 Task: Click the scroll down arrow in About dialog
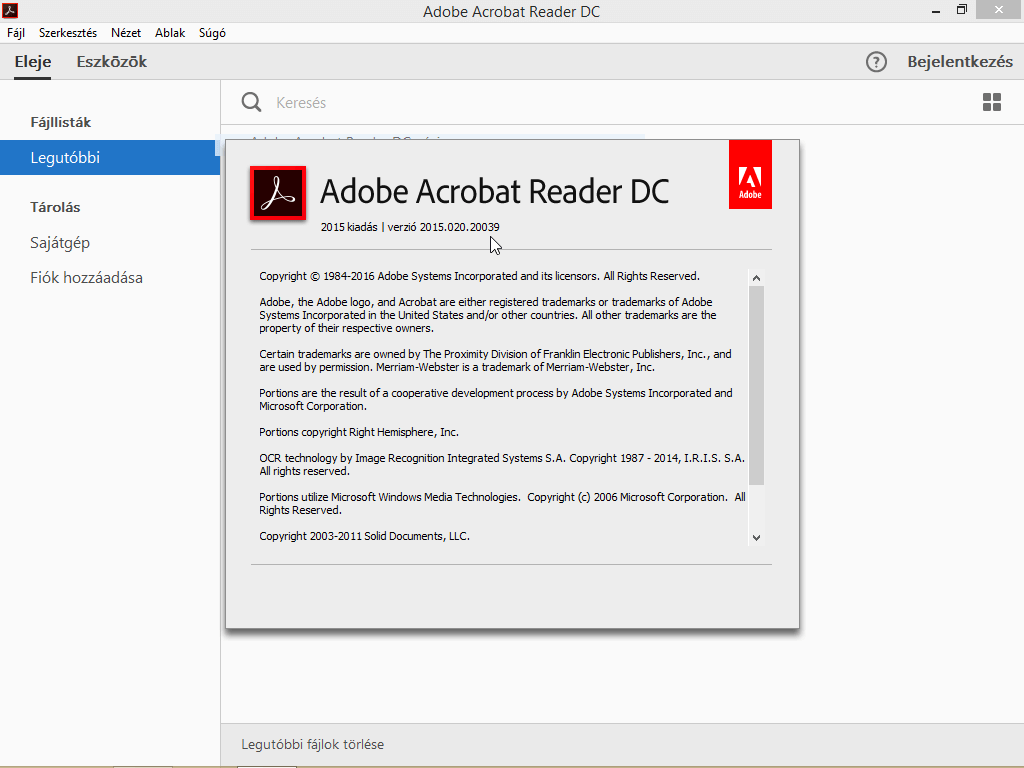[x=756, y=537]
